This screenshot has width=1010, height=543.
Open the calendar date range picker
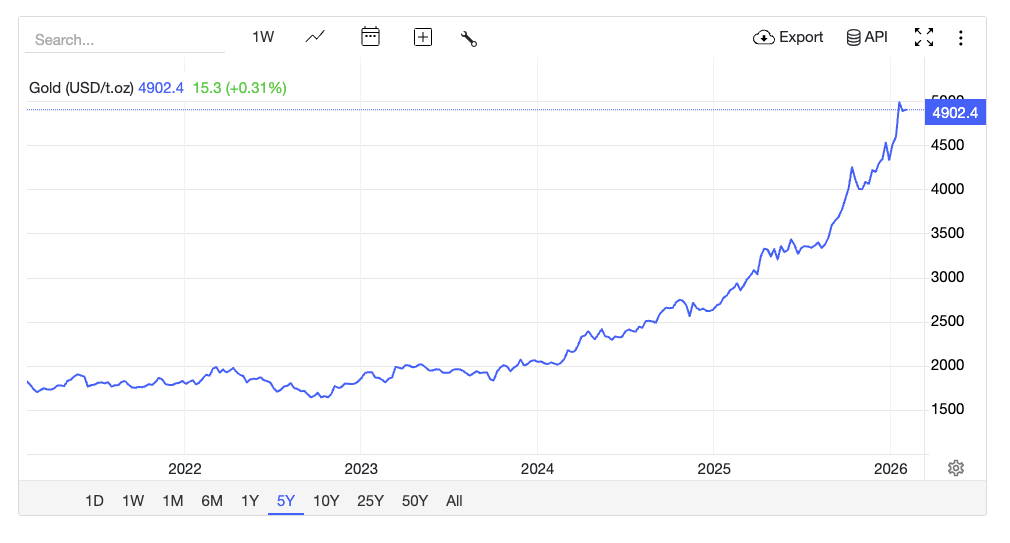click(x=370, y=37)
